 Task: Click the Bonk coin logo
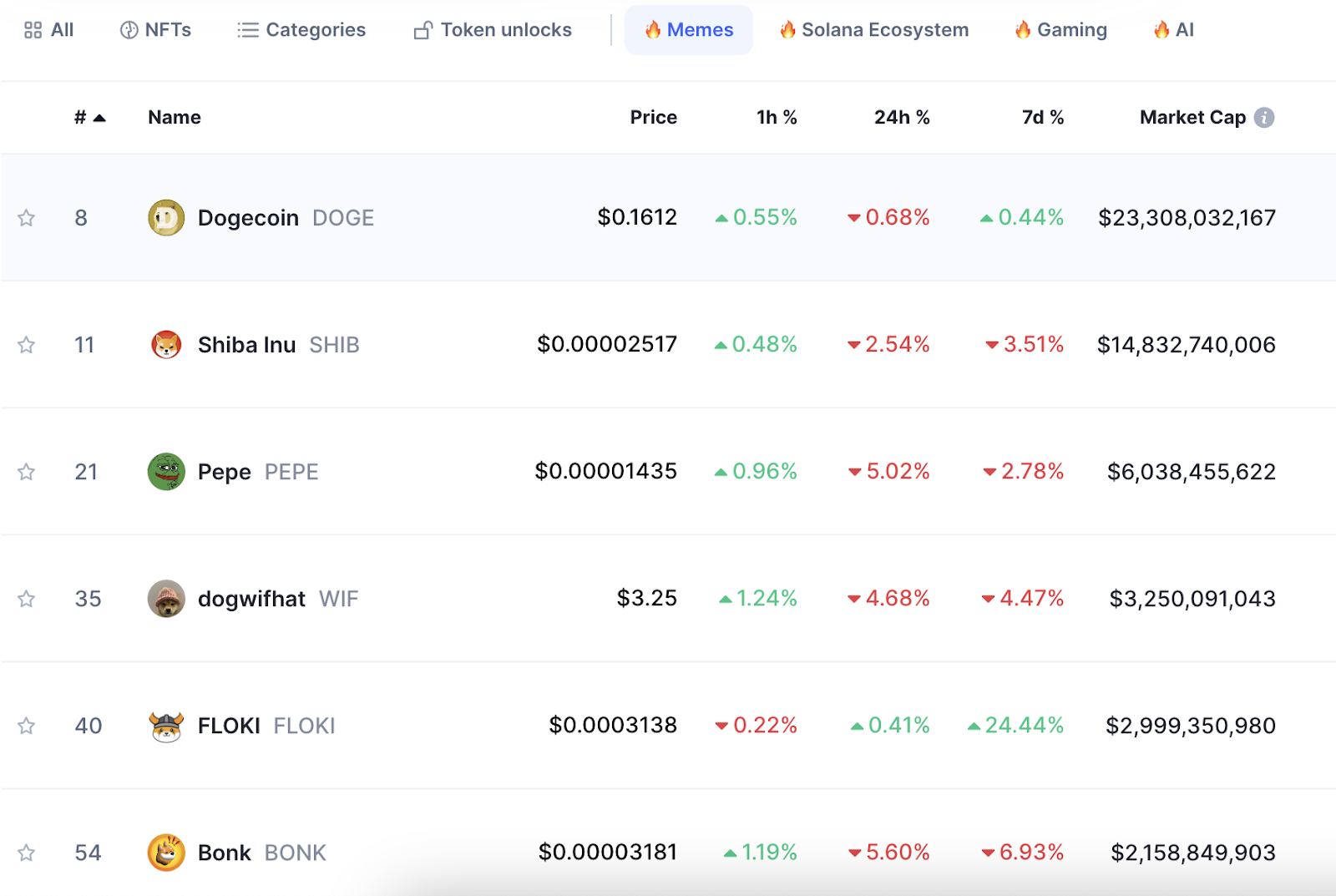(166, 853)
